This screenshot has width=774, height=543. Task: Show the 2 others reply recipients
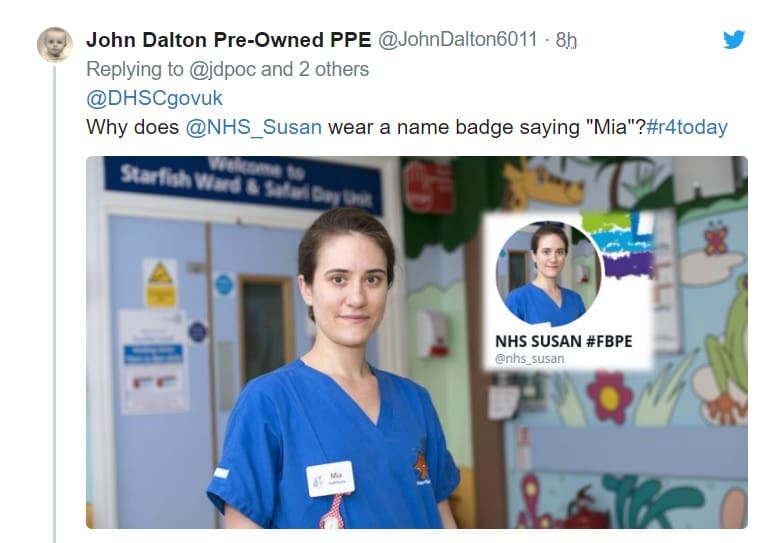(x=334, y=69)
